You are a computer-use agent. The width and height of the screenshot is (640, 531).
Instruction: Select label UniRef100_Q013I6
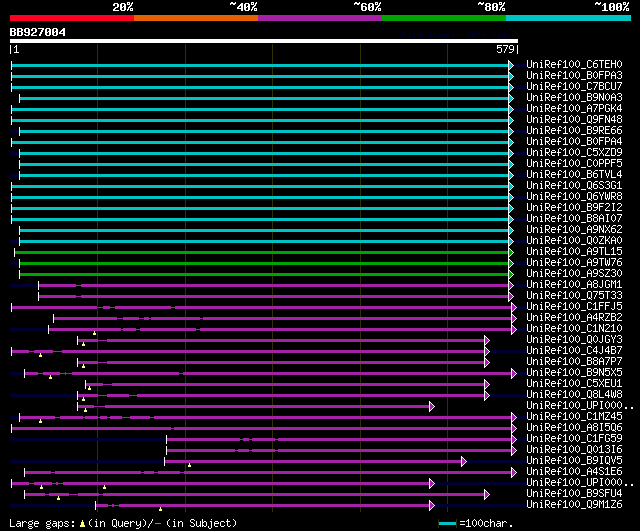tap(574, 450)
